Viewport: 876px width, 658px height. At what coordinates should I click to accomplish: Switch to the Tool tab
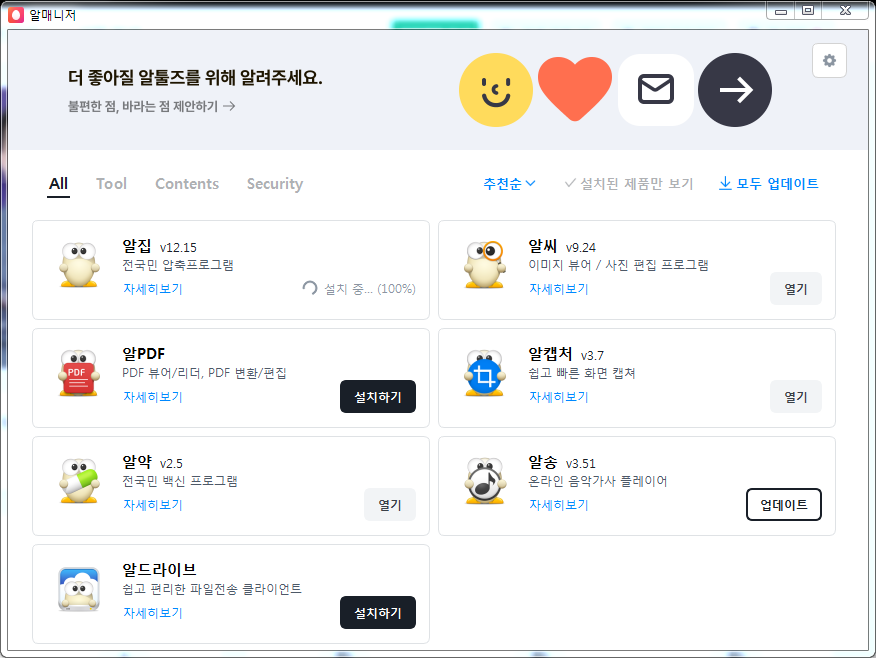(111, 184)
